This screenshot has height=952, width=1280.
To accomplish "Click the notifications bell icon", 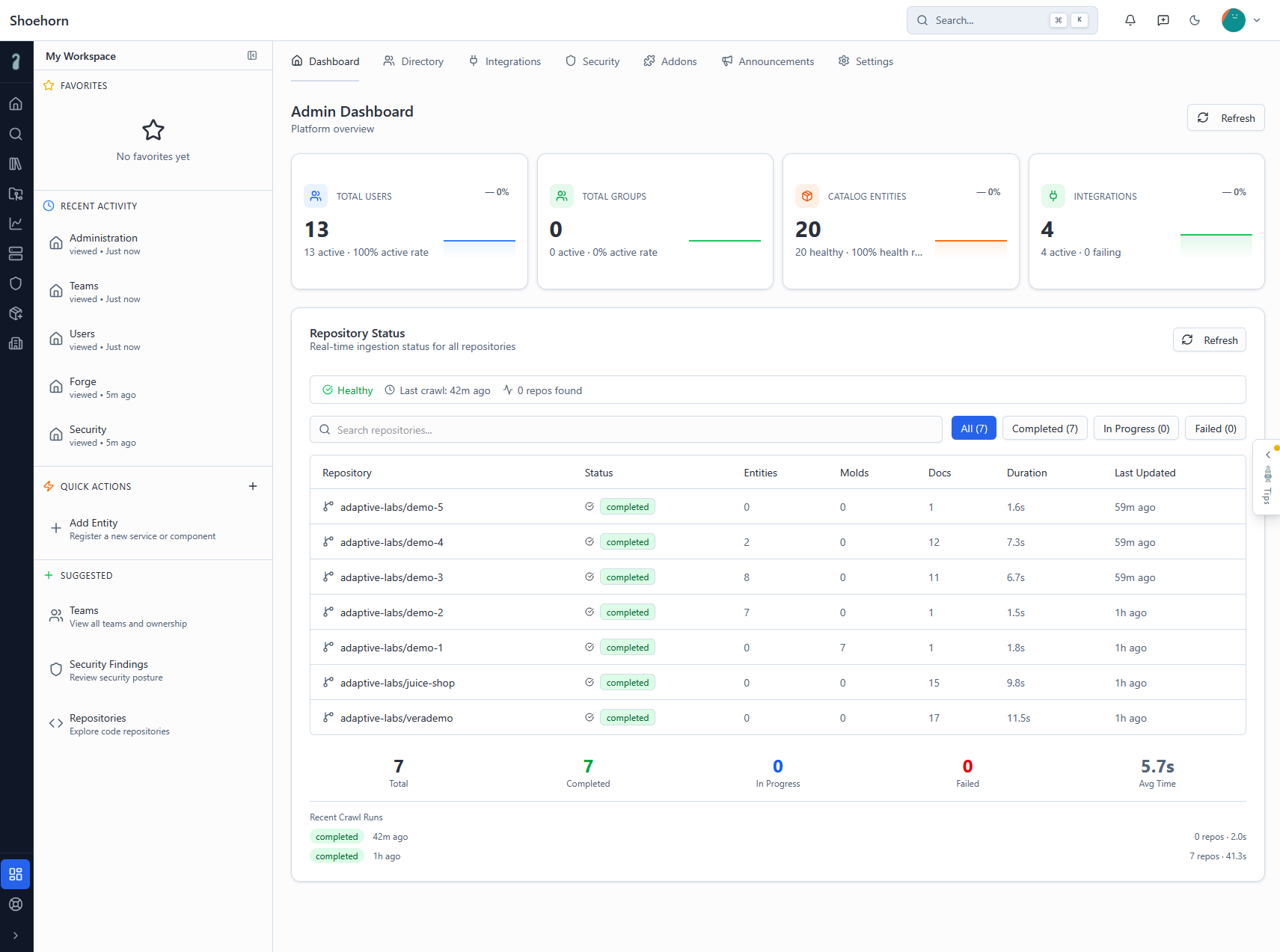I will [1130, 20].
